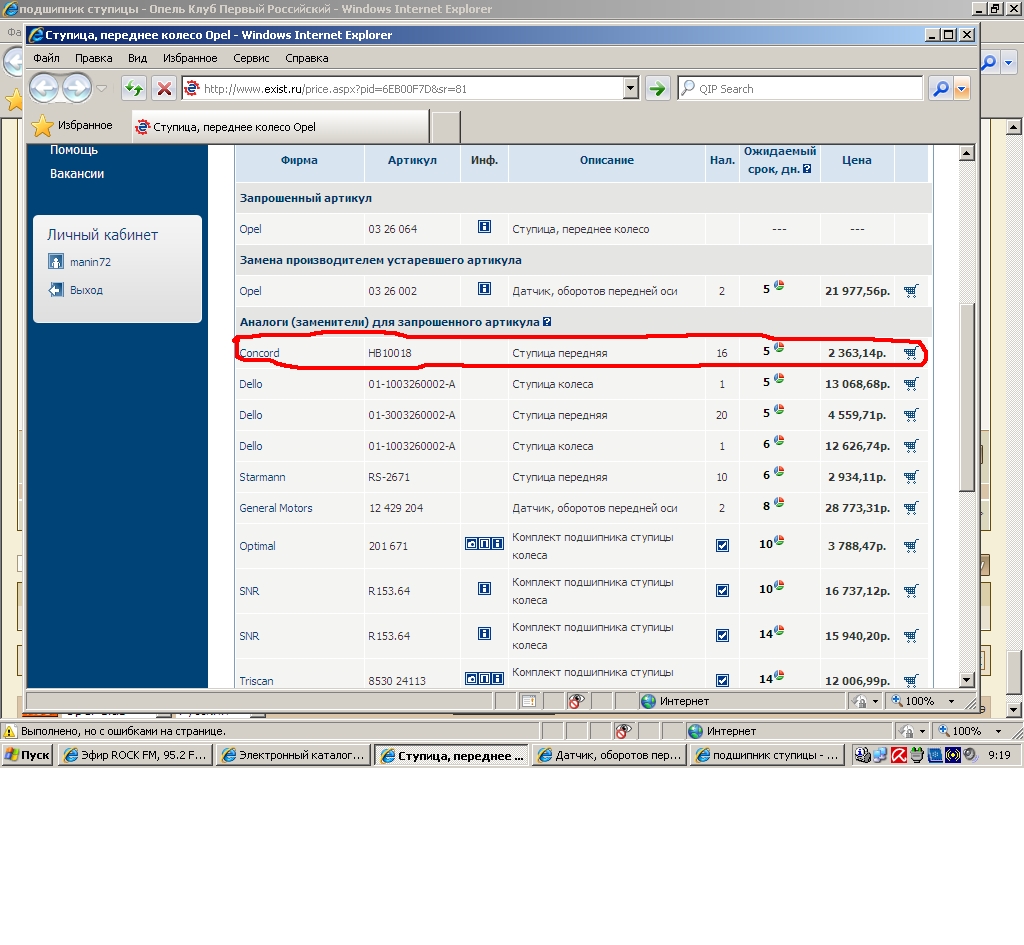Toggle availability checkbox for SNR 15 940,20р. row
This screenshot has height=945, width=1024.
[x=722, y=636]
